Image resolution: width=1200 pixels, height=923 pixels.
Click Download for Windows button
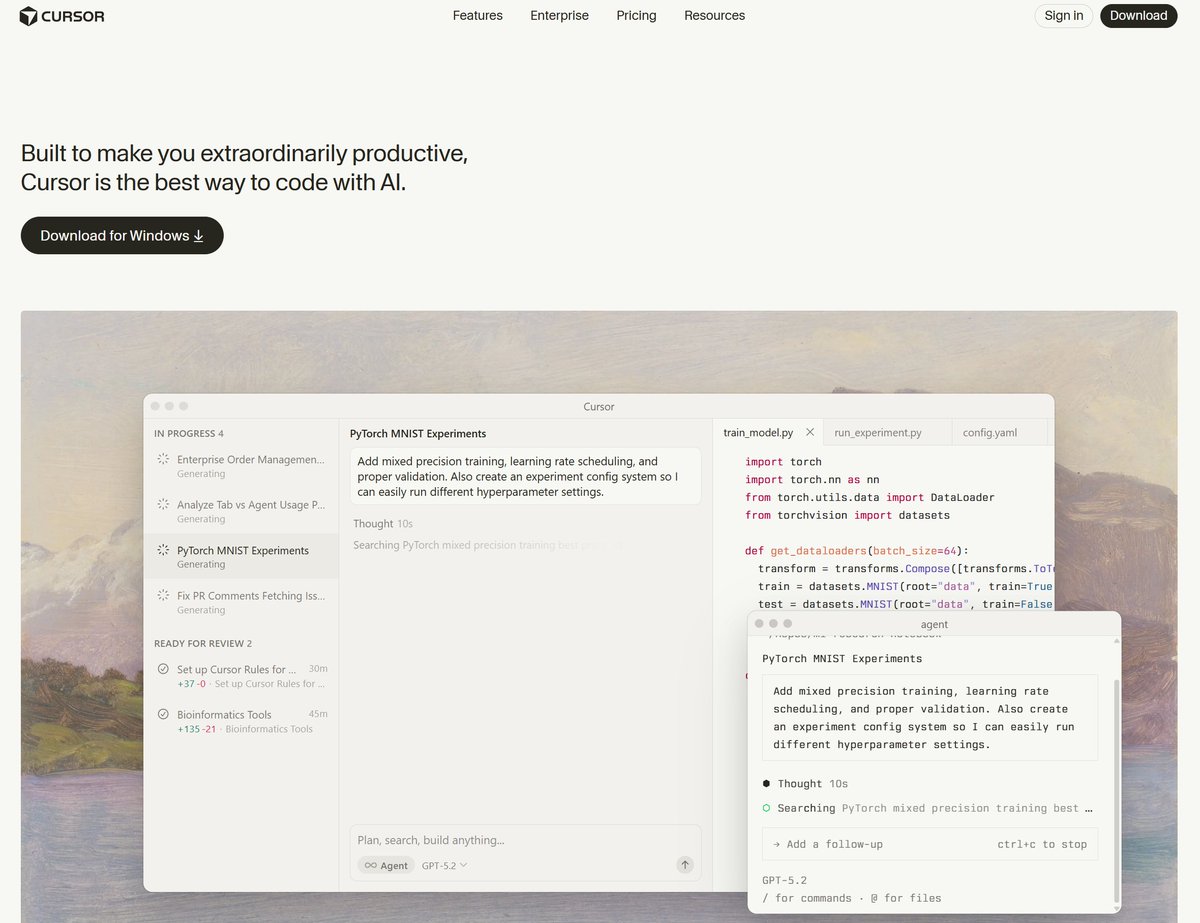(122, 236)
